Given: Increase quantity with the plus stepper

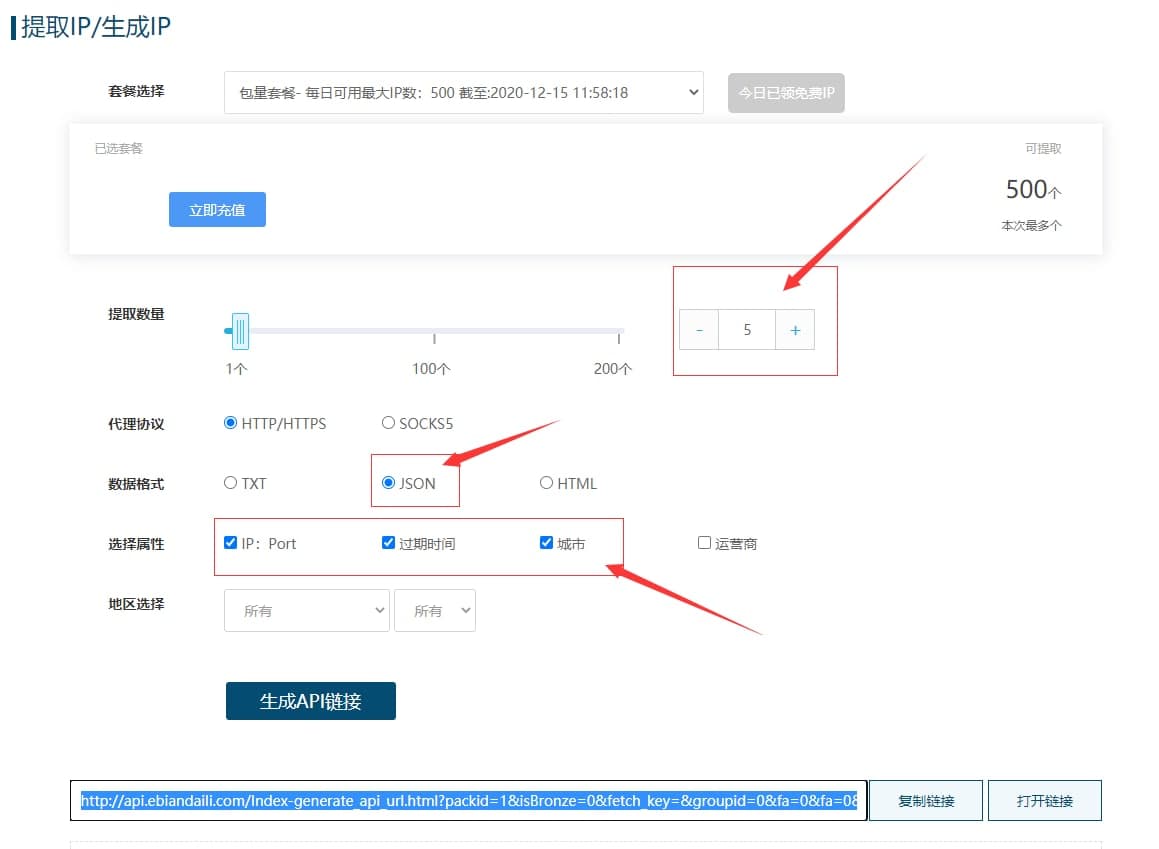Looking at the screenshot, I should coord(795,330).
